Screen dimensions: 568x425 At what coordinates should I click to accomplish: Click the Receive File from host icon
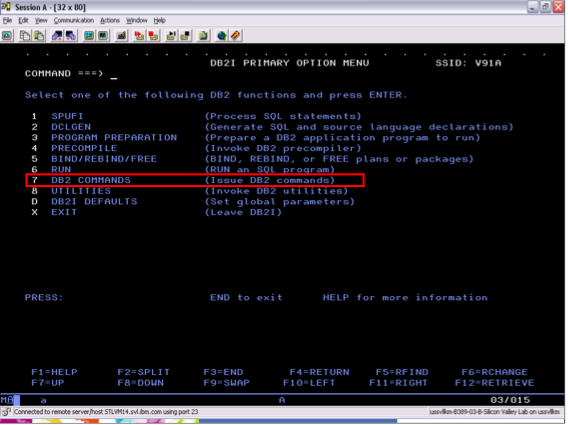[x=71, y=36]
